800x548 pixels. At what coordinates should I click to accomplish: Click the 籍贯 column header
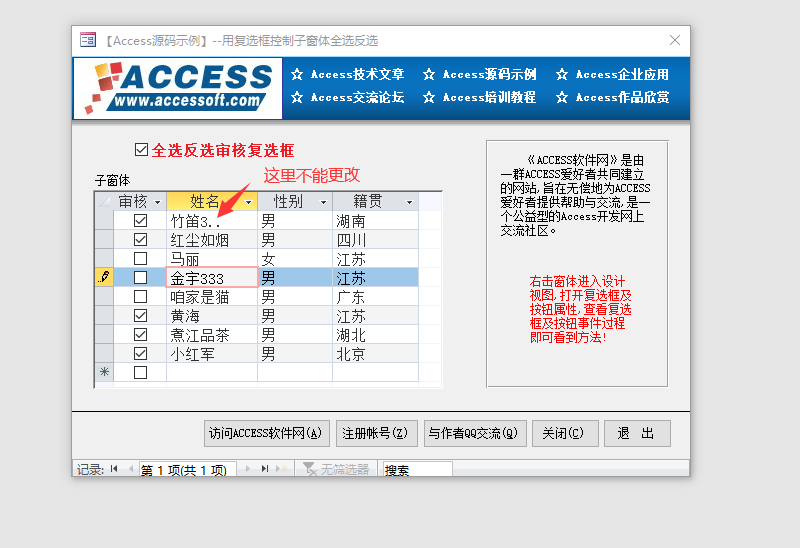[376, 202]
